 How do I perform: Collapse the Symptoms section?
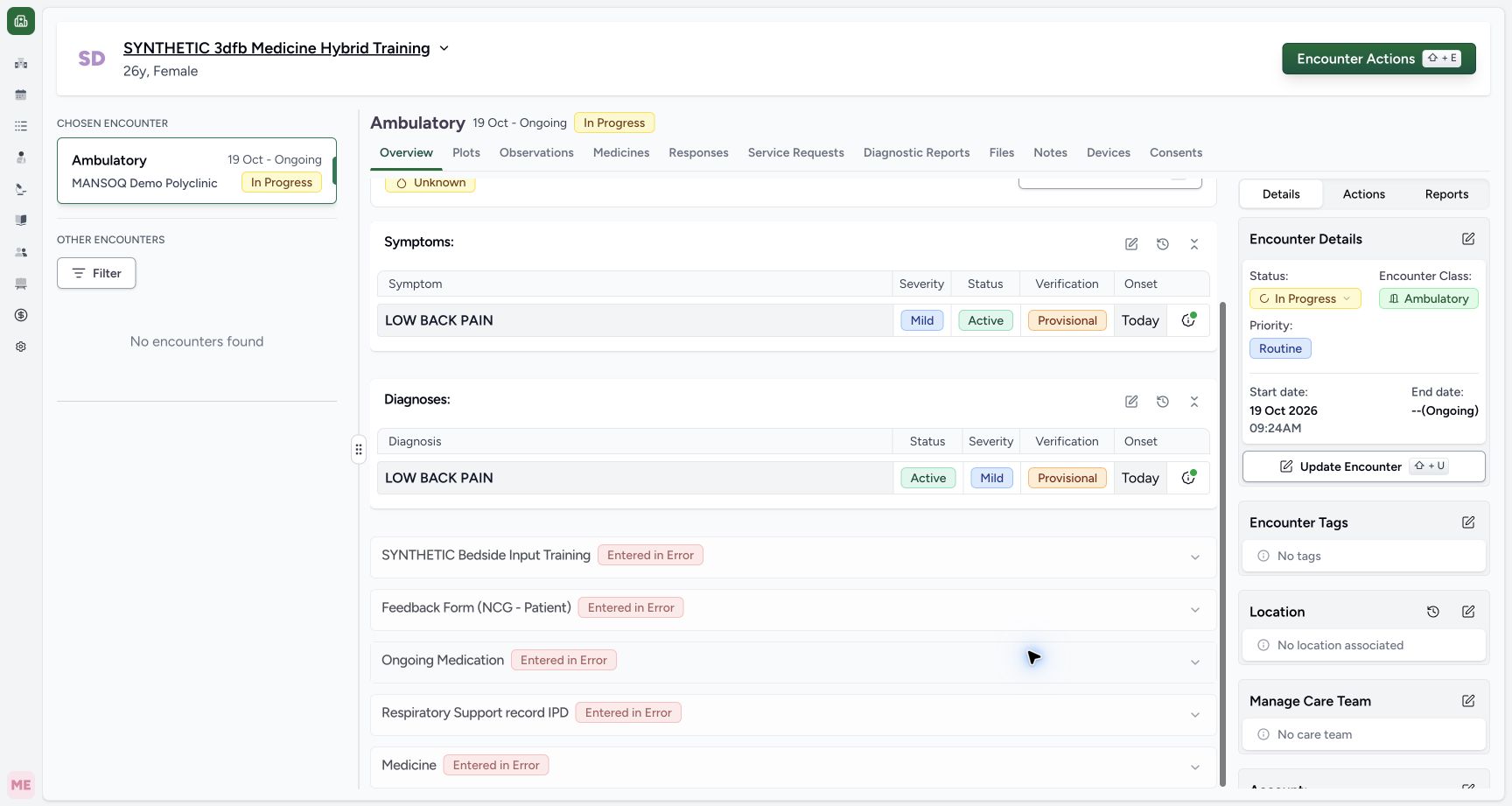pos(1194,244)
